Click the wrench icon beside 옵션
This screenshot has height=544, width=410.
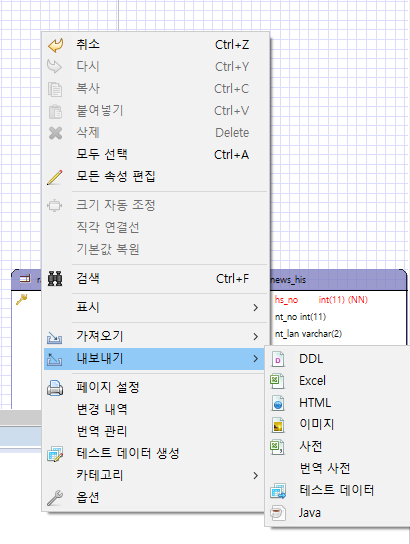pos(55,498)
